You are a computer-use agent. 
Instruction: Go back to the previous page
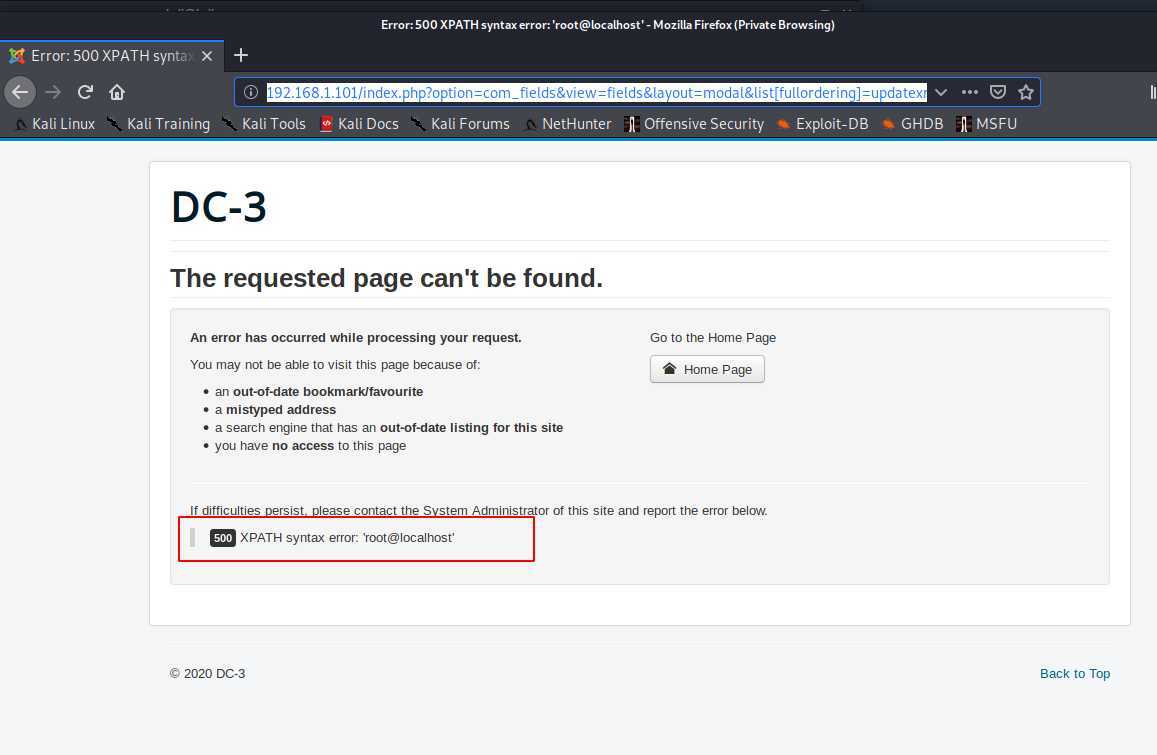tap(20, 92)
